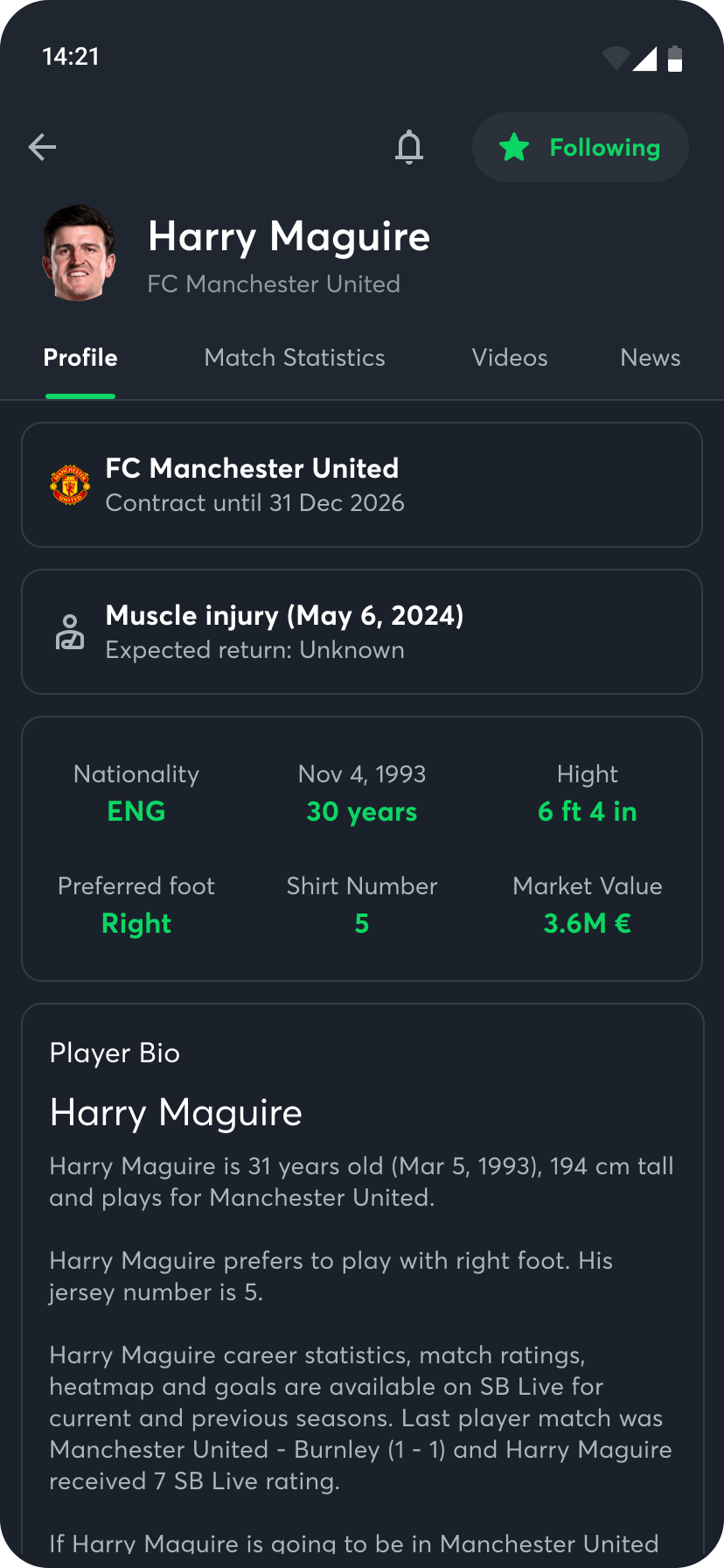
Task: Open the Videos tab
Action: [x=510, y=358]
